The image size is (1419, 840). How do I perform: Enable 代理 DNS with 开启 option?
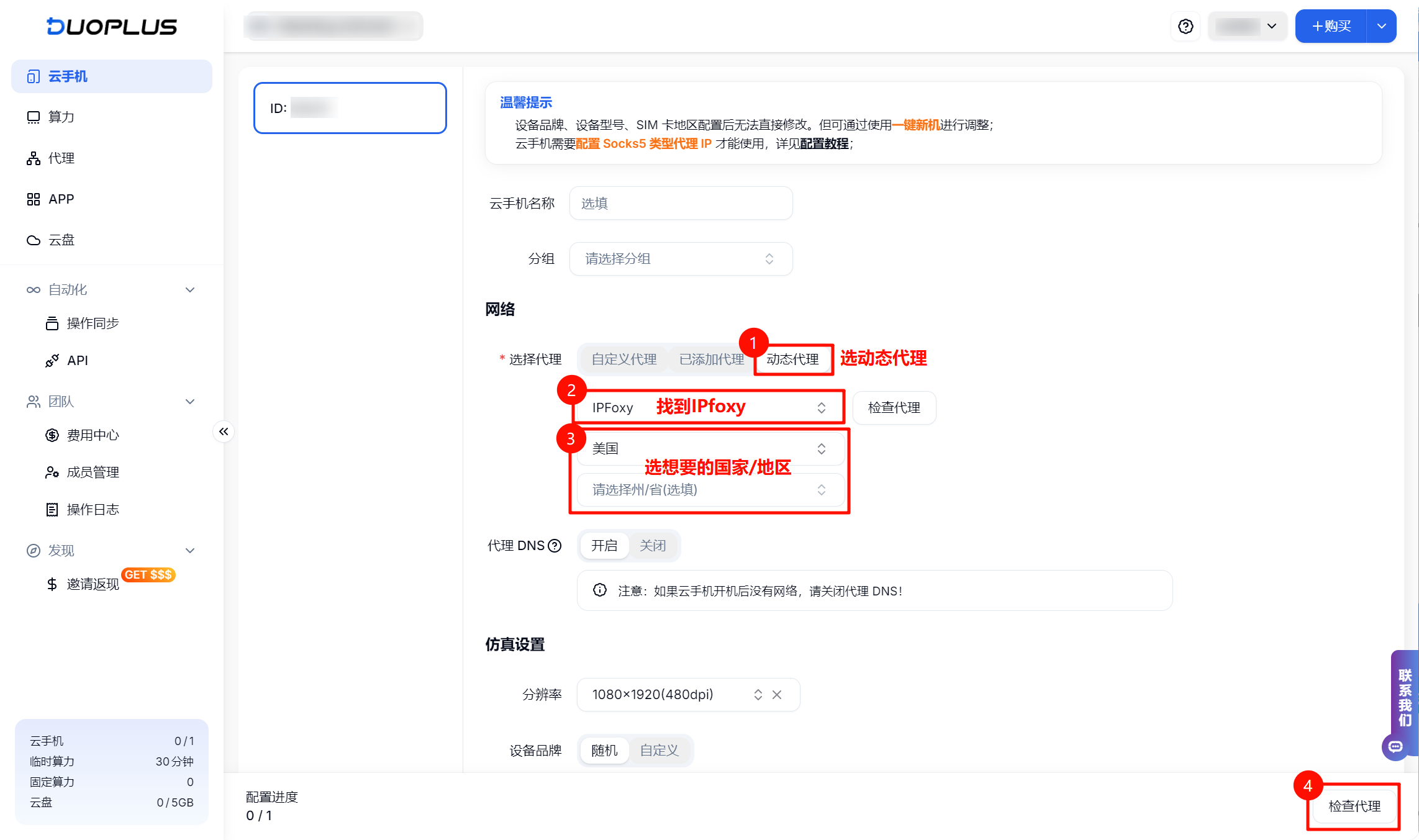[x=604, y=545]
